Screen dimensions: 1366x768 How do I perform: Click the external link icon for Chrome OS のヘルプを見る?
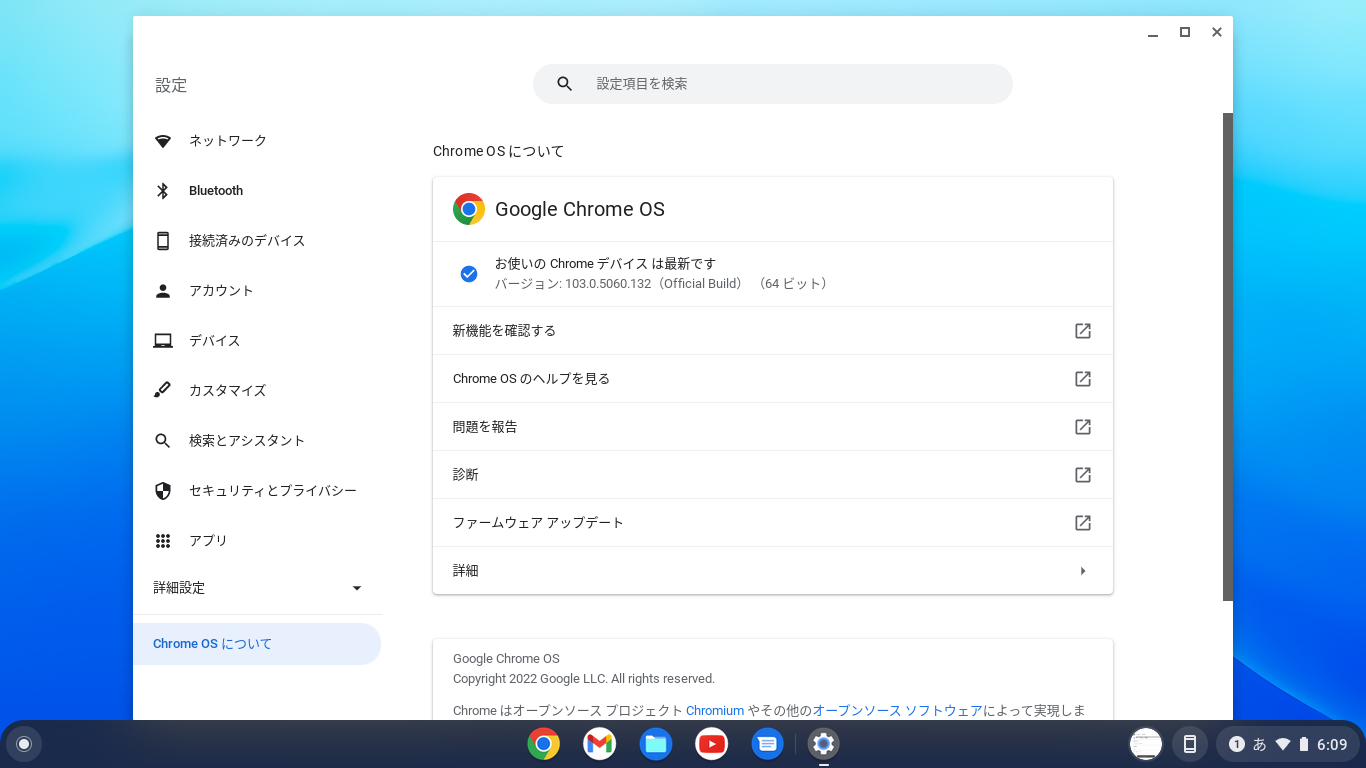coord(1083,379)
